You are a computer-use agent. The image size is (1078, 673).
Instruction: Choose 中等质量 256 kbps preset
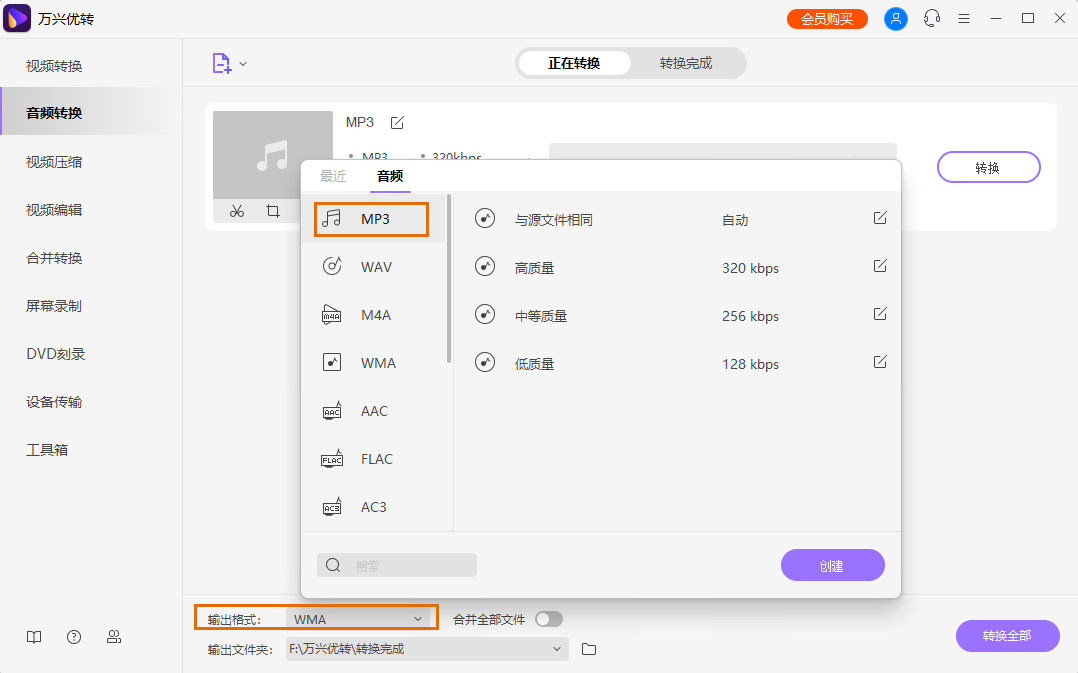[677, 316]
